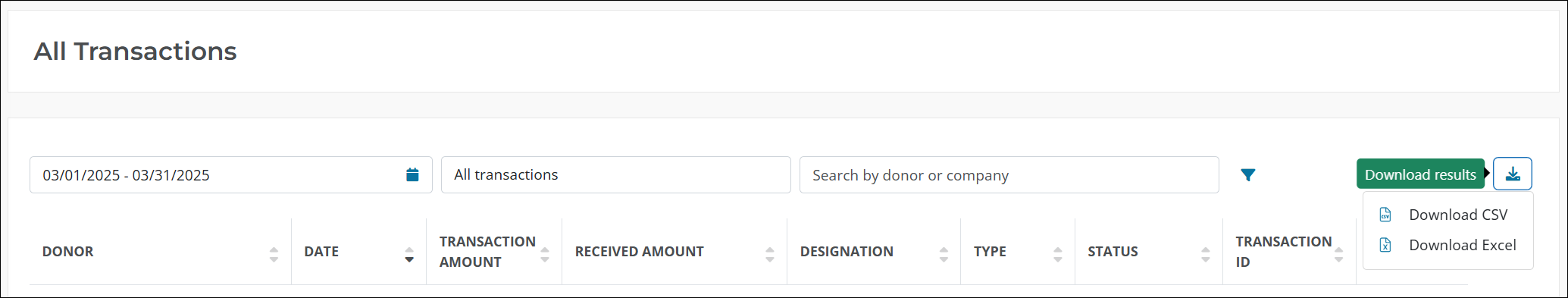Sort by Type column arrows
This screenshot has height=298, width=1568.
1058,255
